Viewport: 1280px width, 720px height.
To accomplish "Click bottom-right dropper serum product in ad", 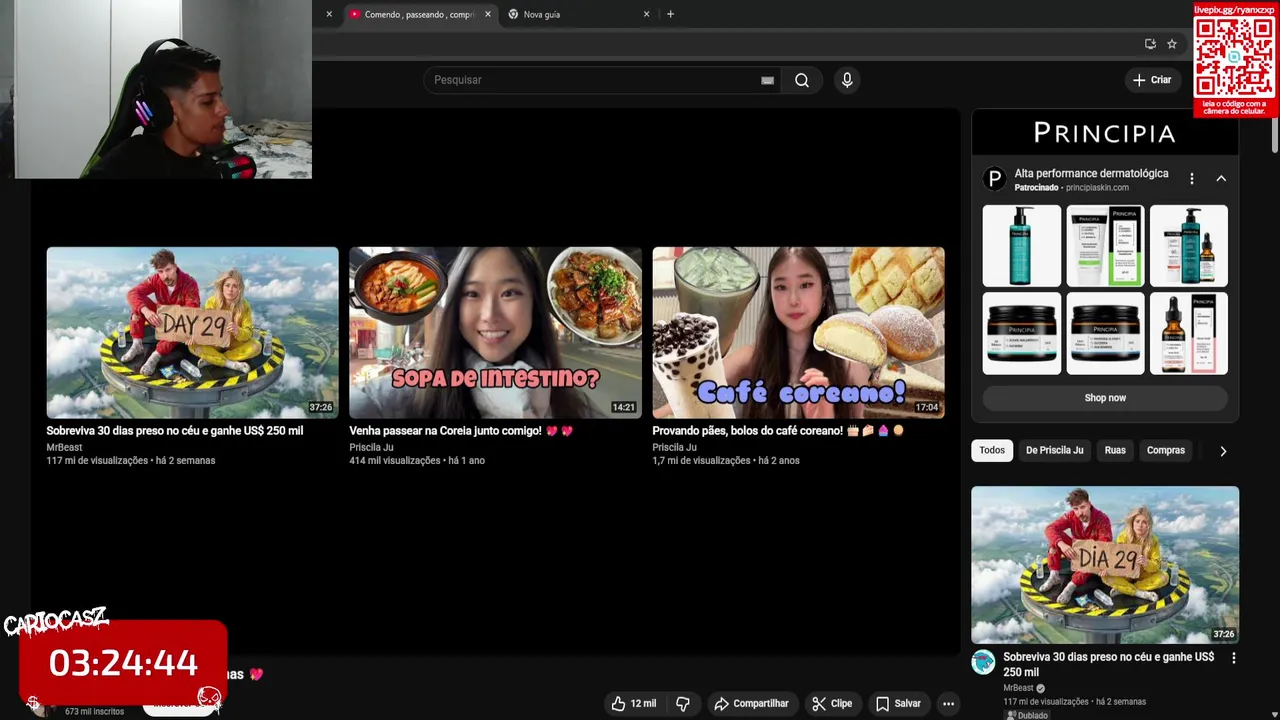I will 1188,334.
